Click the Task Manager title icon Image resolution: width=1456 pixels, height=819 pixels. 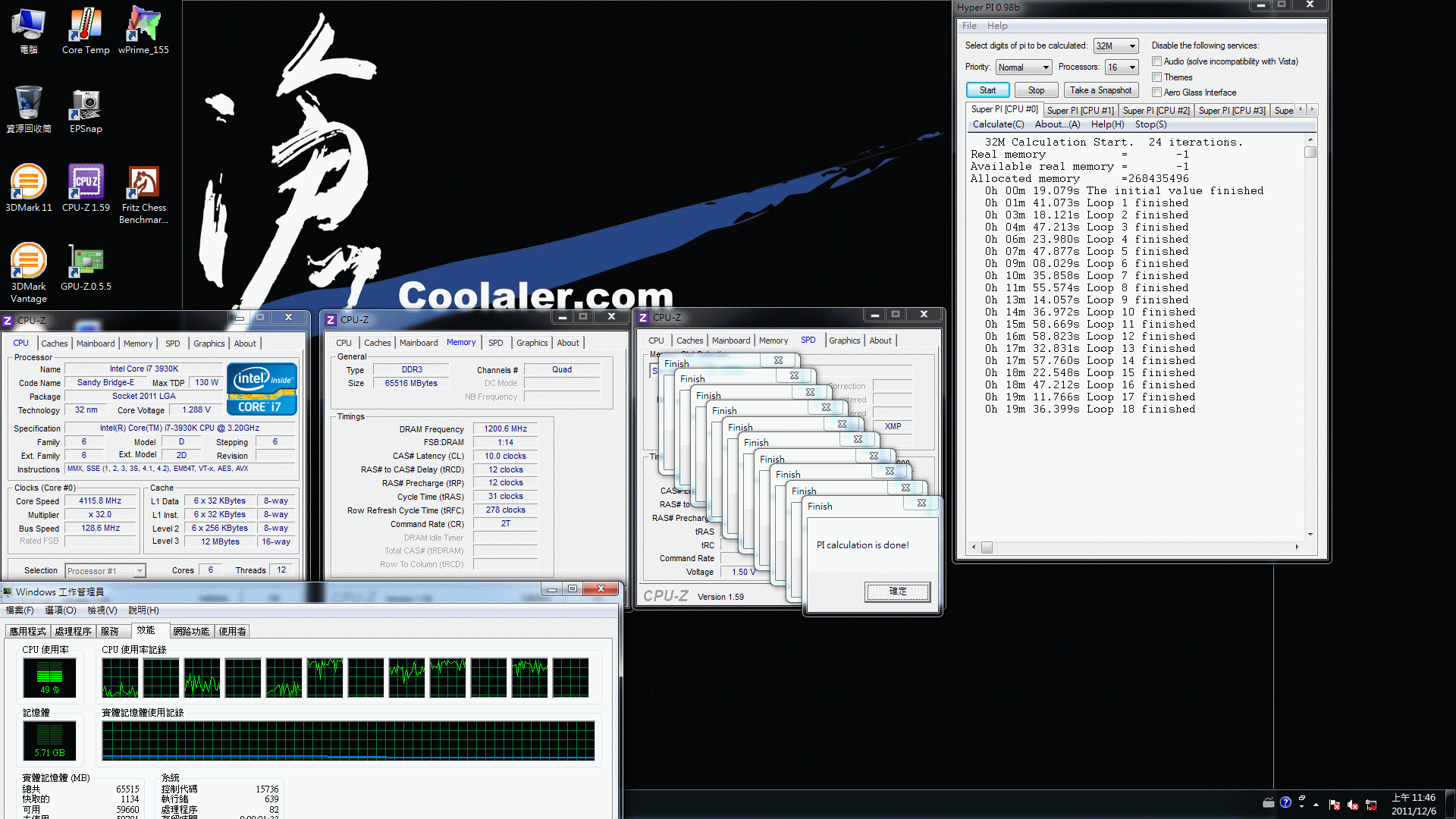click(8, 592)
